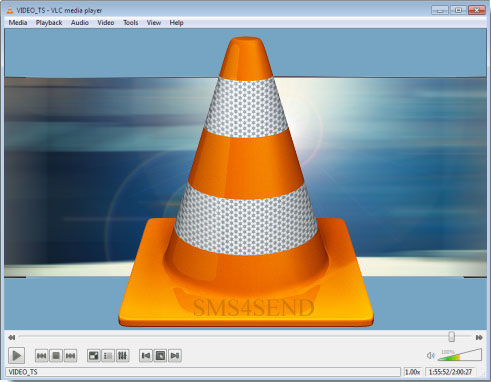Open the Media menu
Viewport: 491px width, 382px height.
tap(18, 23)
